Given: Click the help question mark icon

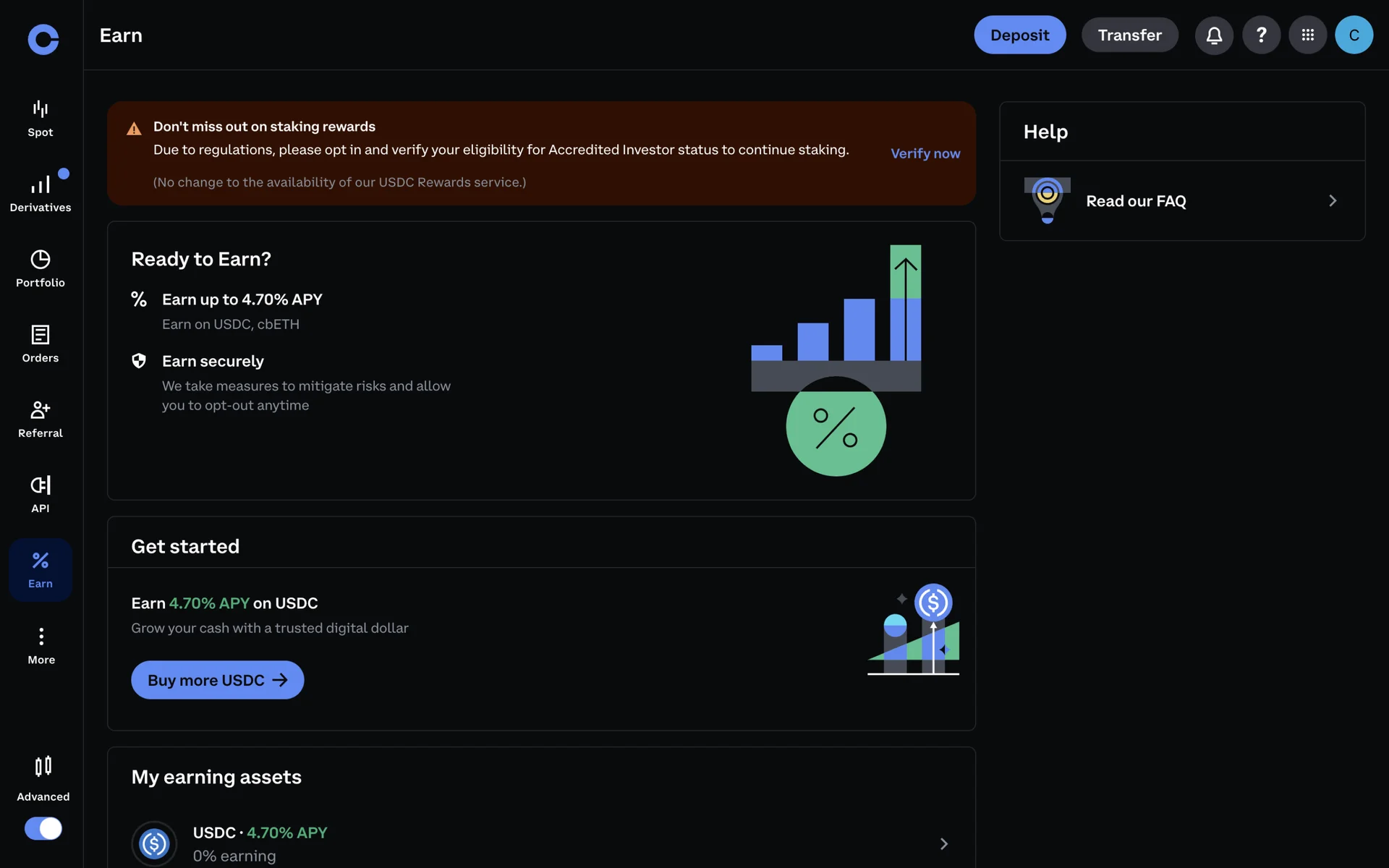Looking at the screenshot, I should click(1261, 35).
